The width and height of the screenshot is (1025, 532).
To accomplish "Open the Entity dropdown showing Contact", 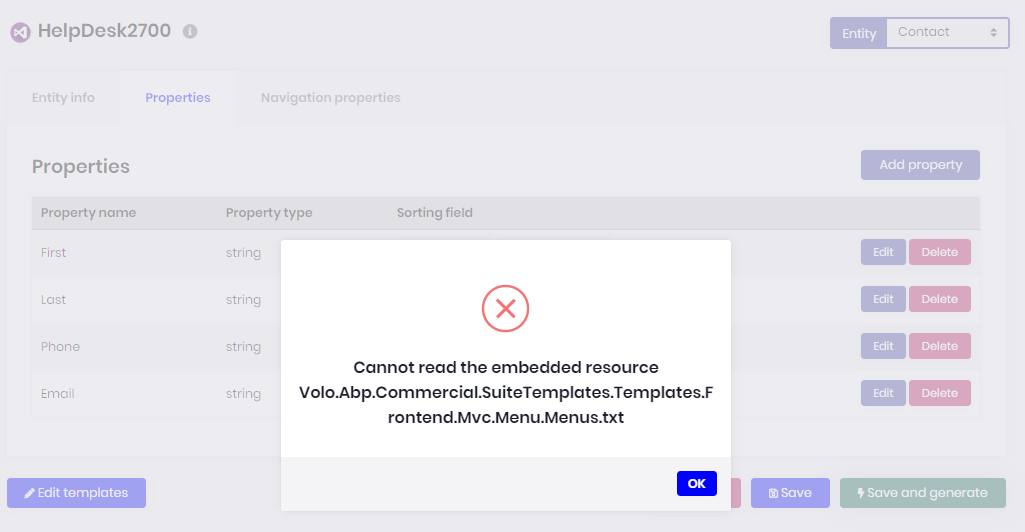I will point(946,32).
